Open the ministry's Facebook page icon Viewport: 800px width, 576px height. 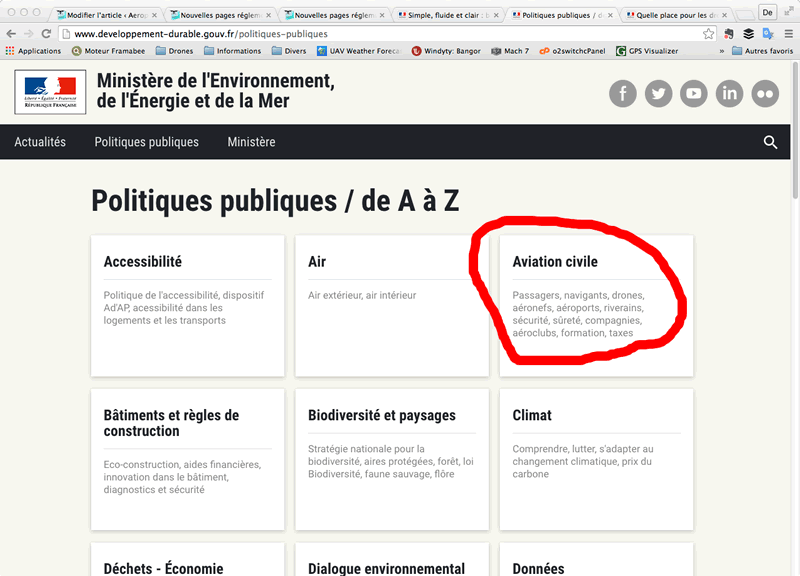(622, 93)
